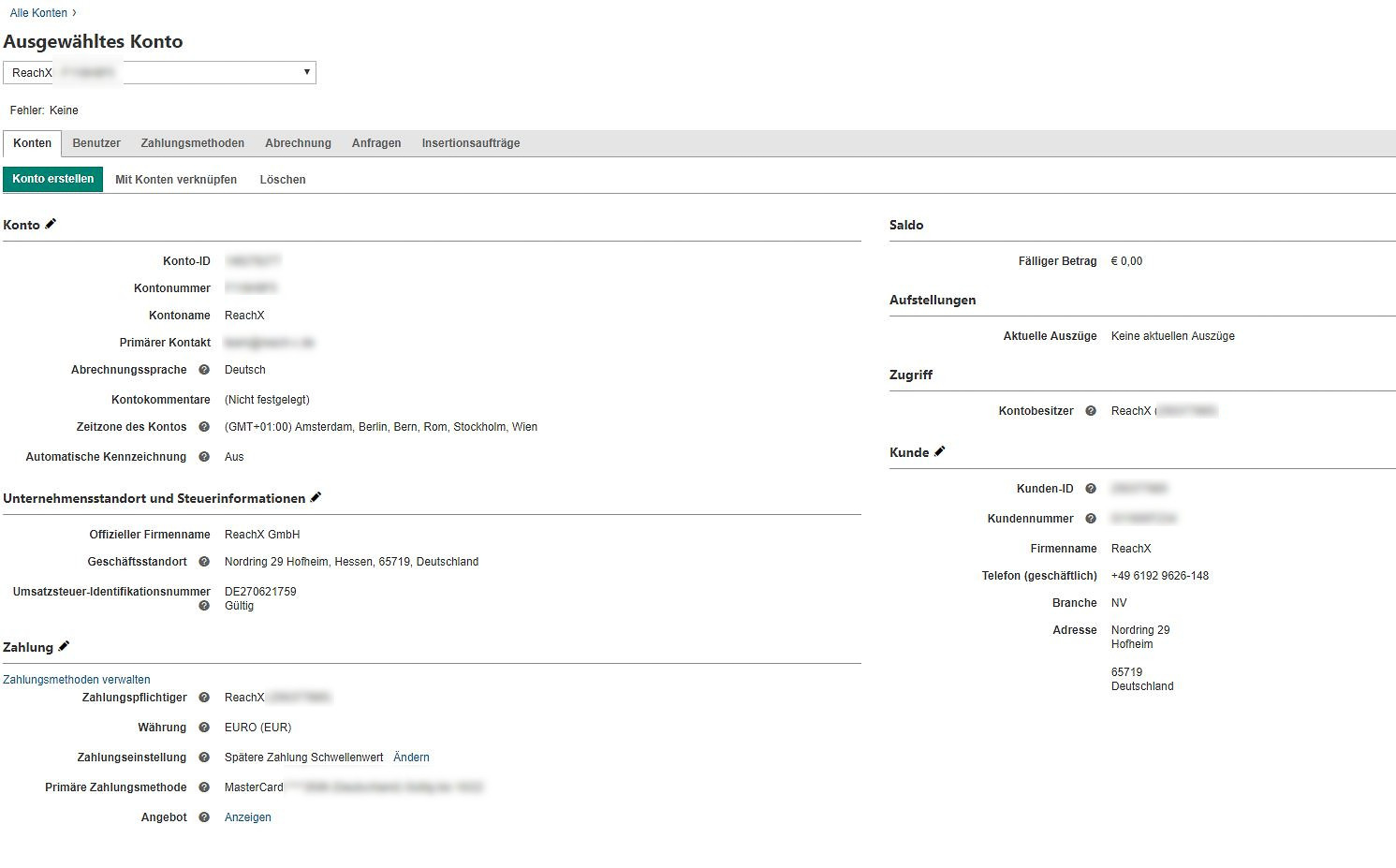The height and width of the screenshot is (868, 1396).
Task: Edit the Kunde section pencil icon
Action: pos(939,451)
